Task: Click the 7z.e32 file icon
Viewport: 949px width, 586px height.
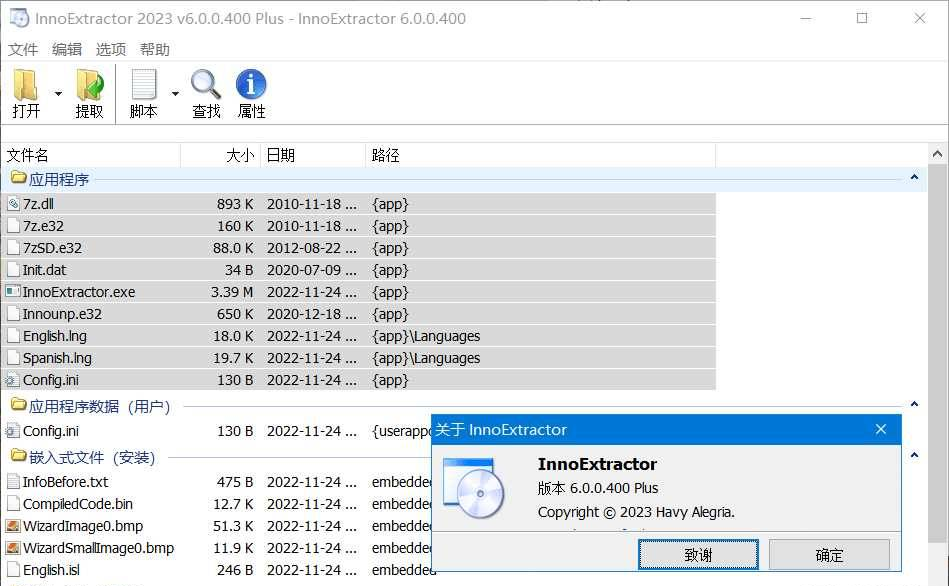Action: tap(13, 226)
